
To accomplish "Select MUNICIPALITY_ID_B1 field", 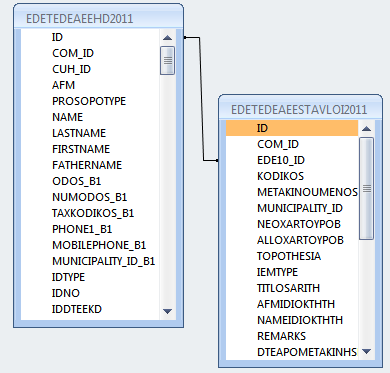I will (x=90, y=261).
